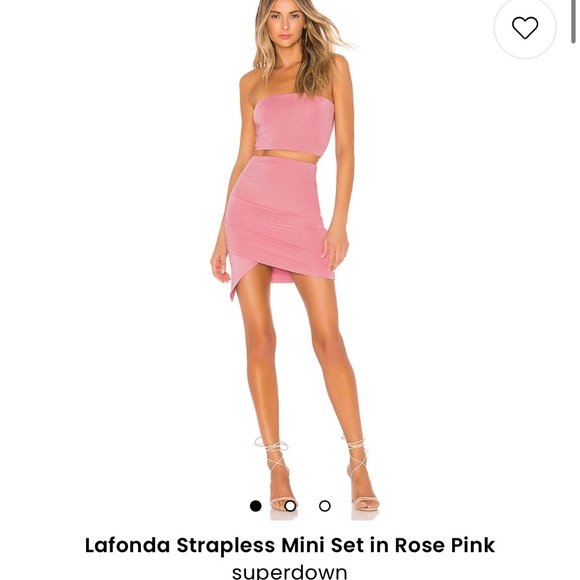
Task: Click the vertical scrollbar thumb
Action: pyautogui.click(x=574, y=22)
